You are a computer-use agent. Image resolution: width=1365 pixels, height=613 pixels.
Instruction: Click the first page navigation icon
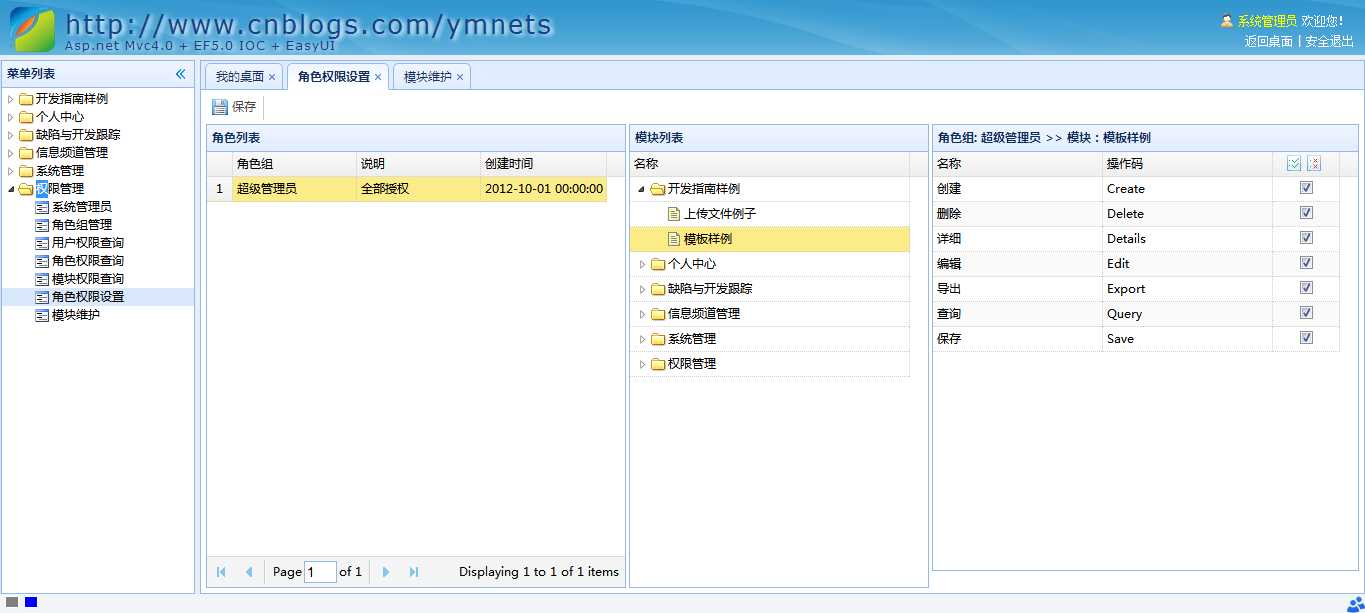220,571
